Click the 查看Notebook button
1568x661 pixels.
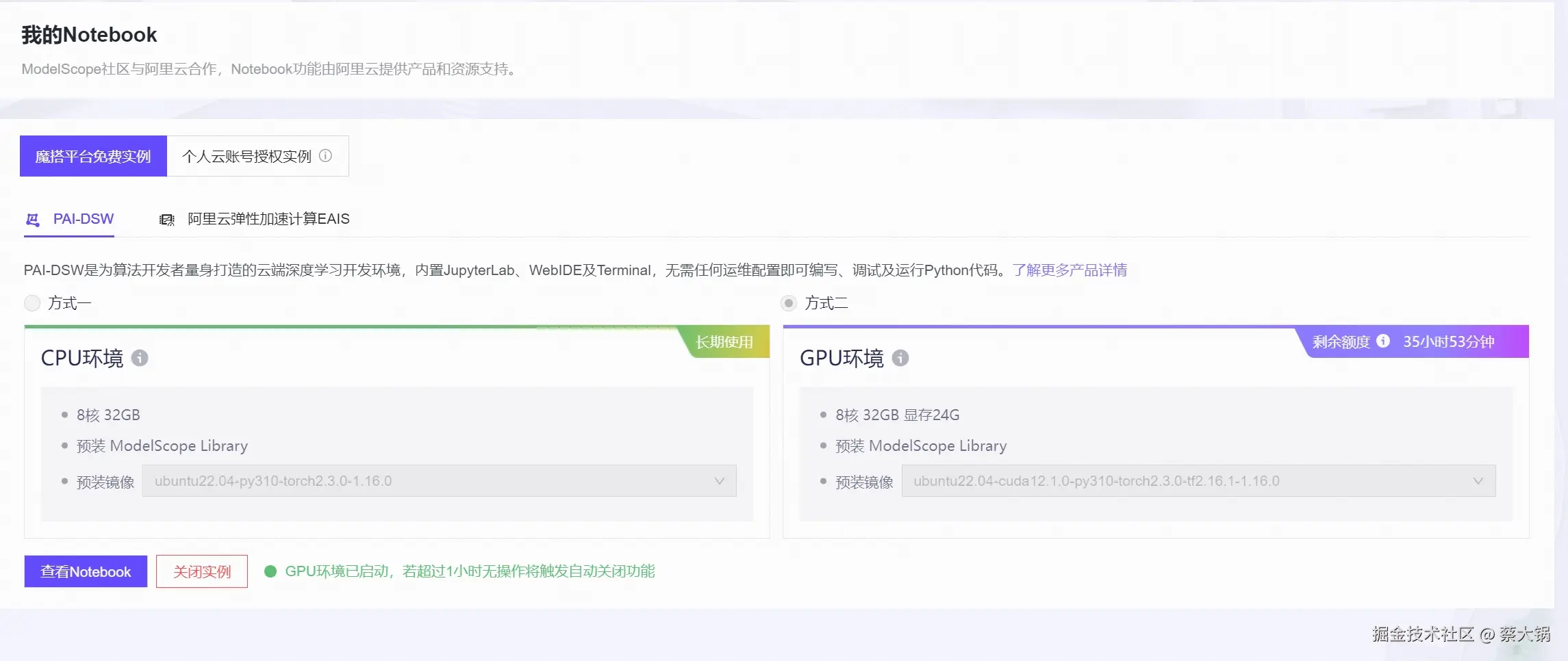coord(85,571)
